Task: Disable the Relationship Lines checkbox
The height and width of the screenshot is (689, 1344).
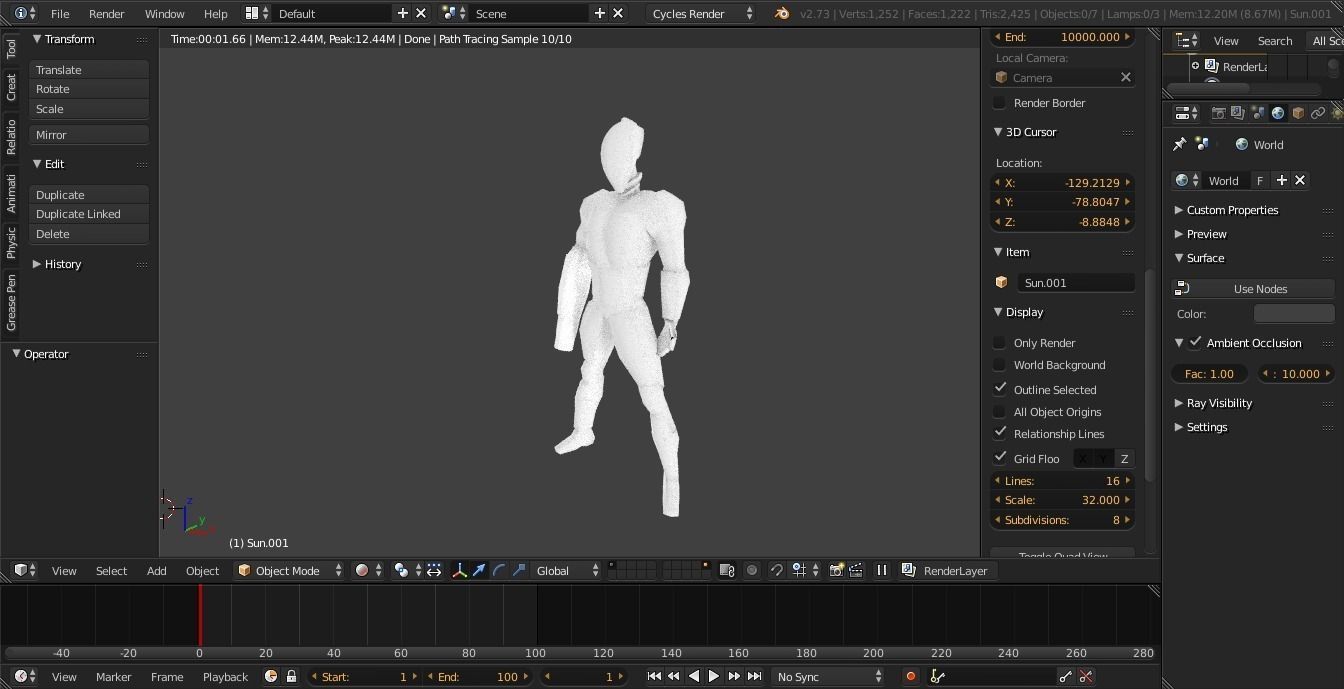Action: click(x=999, y=433)
